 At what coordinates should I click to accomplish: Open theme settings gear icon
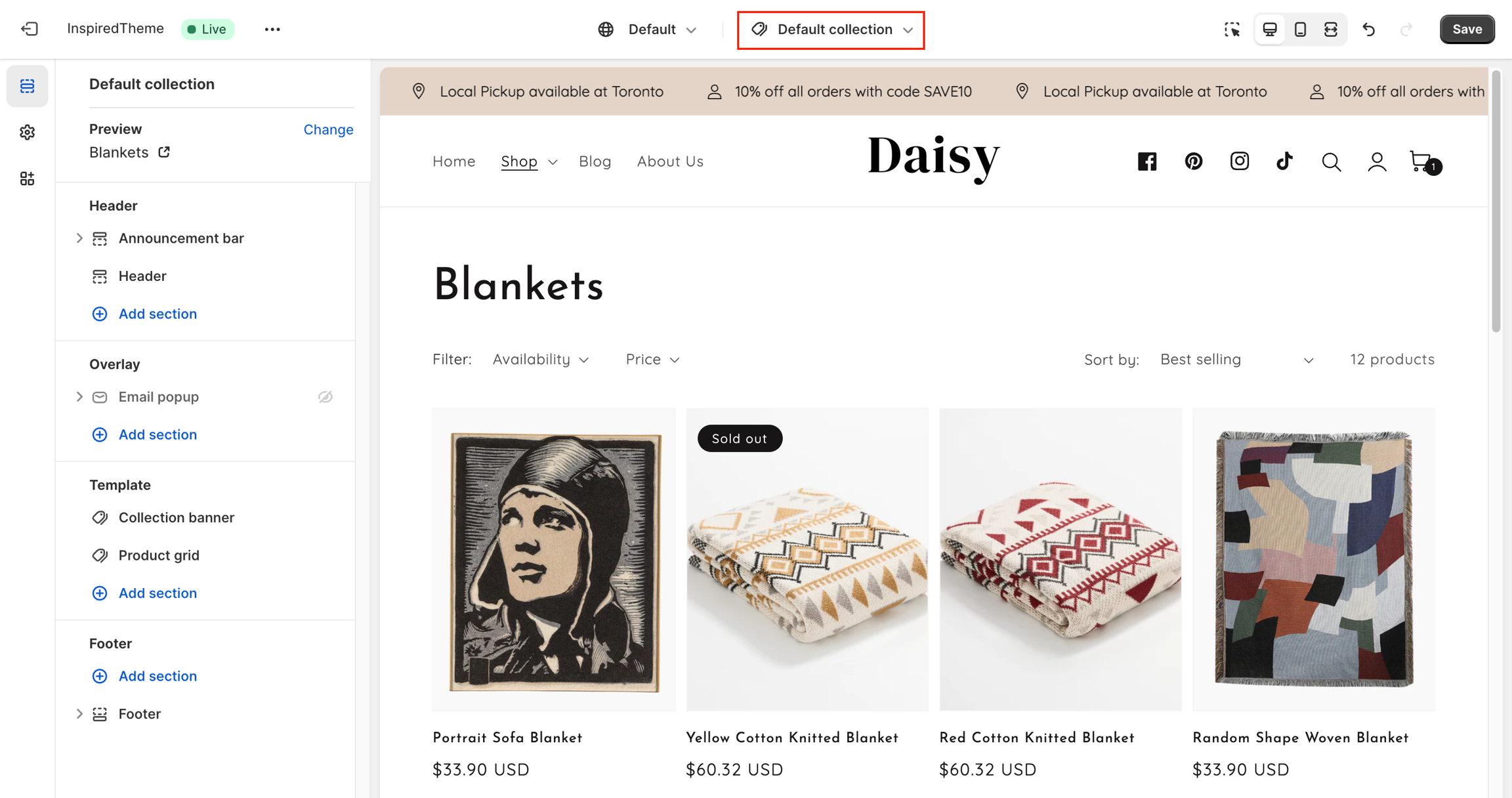point(27,133)
